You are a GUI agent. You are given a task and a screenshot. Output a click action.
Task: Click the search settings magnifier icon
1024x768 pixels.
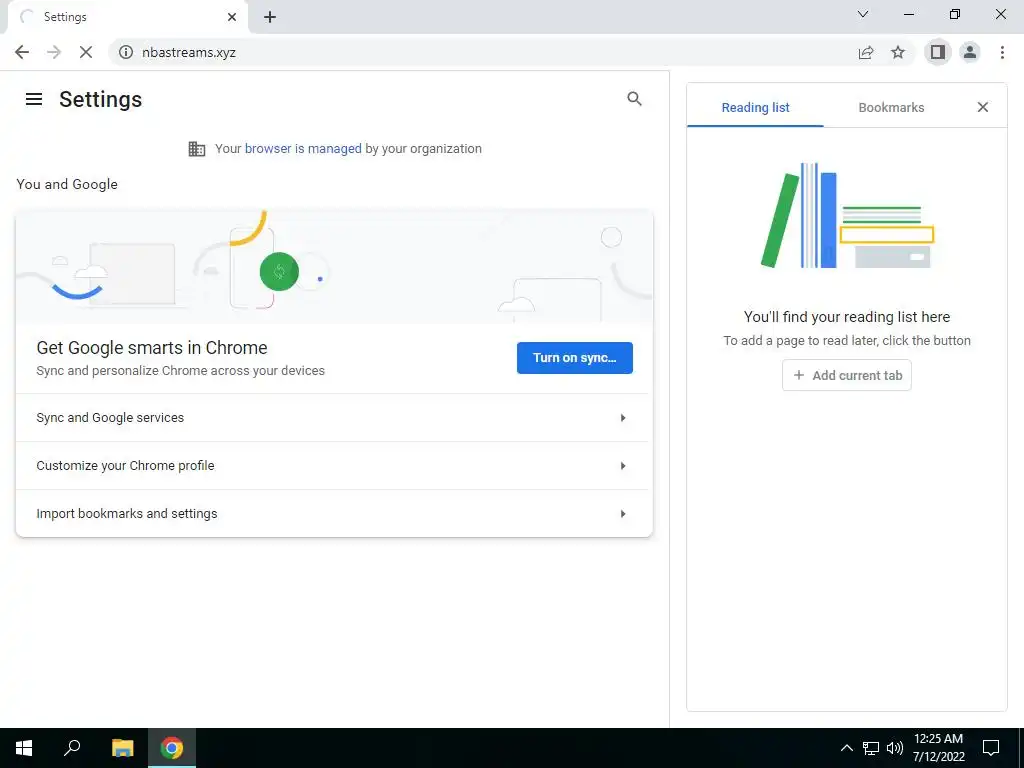[634, 99]
